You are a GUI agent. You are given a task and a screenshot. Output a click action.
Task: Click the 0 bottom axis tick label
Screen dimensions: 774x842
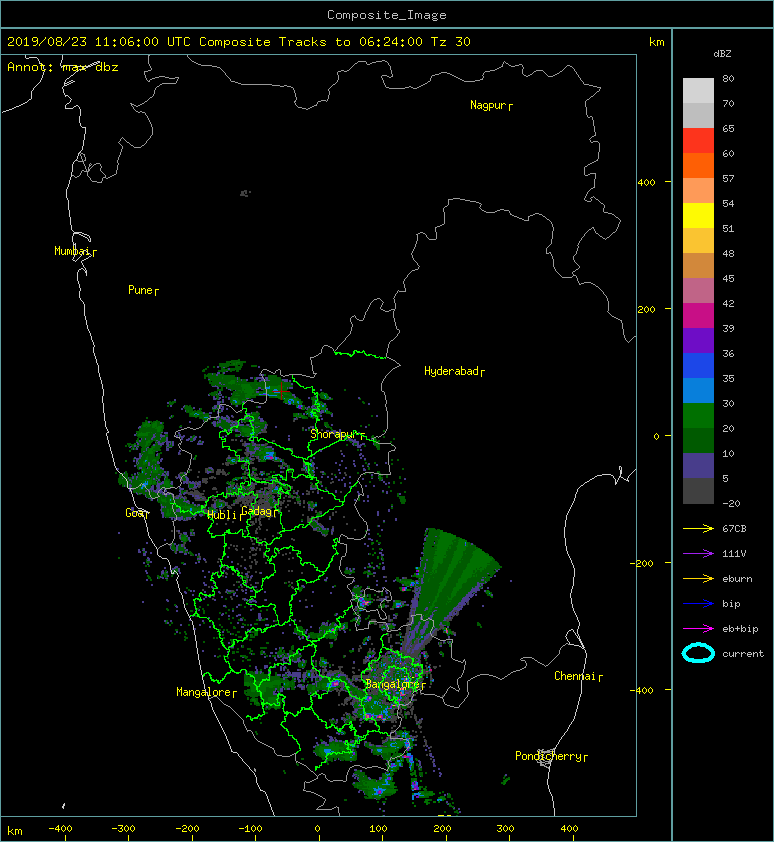tap(318, 829)
